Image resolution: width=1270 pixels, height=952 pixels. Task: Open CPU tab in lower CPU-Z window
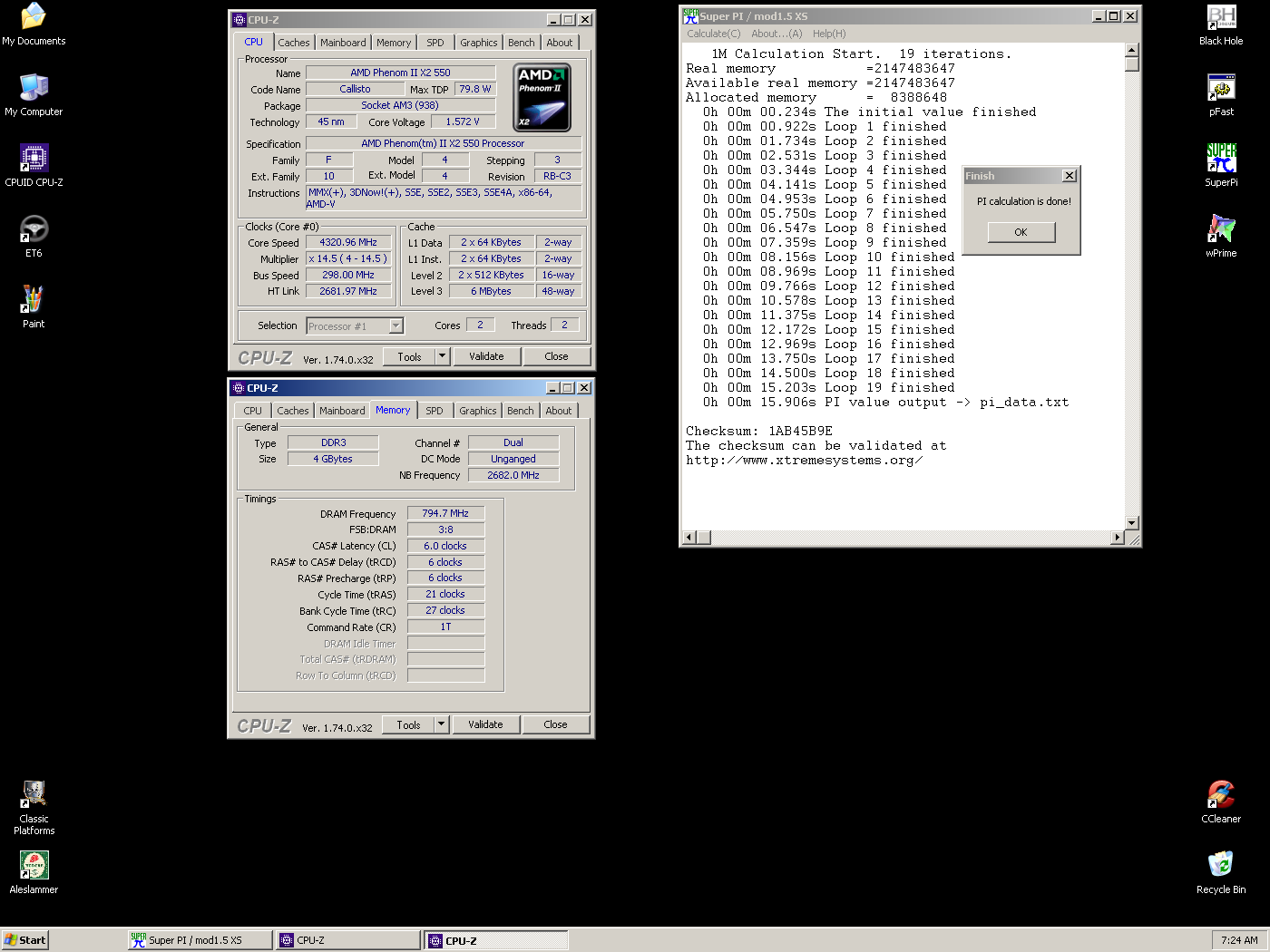click(253, 411)
